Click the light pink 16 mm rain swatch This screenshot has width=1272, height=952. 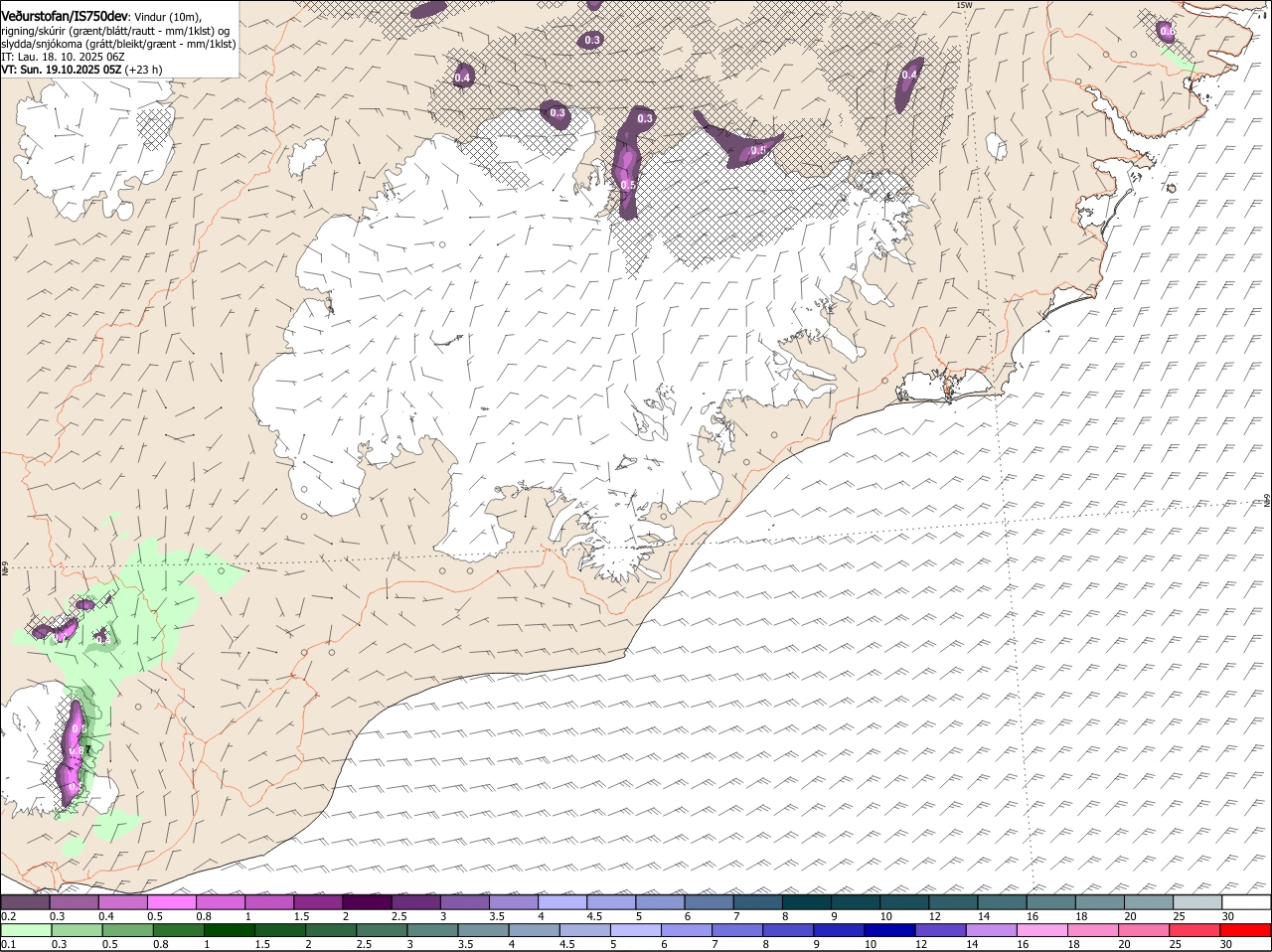tap(1042, 930)
